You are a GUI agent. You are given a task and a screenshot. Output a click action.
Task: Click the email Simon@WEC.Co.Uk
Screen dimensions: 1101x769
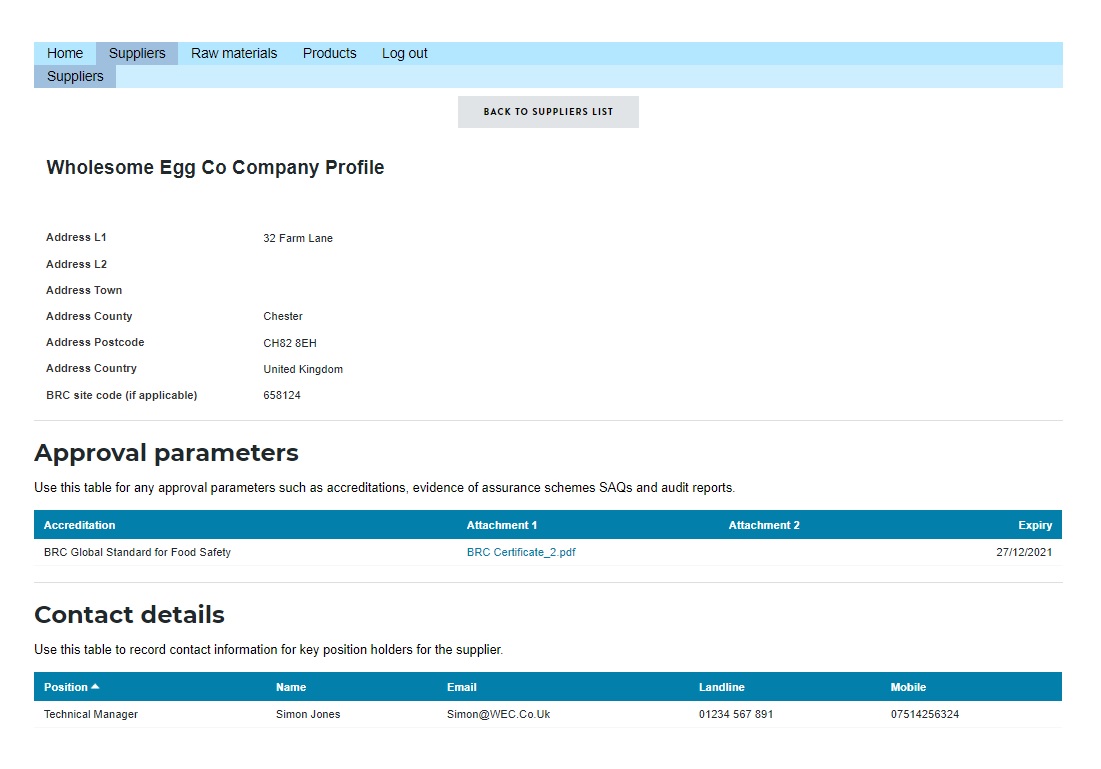[x=499, y=714]
